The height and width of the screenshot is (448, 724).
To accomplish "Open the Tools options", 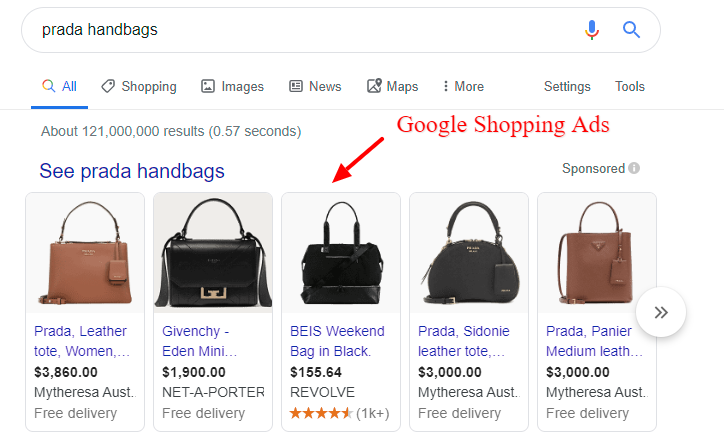I will (x=629, y=86).
